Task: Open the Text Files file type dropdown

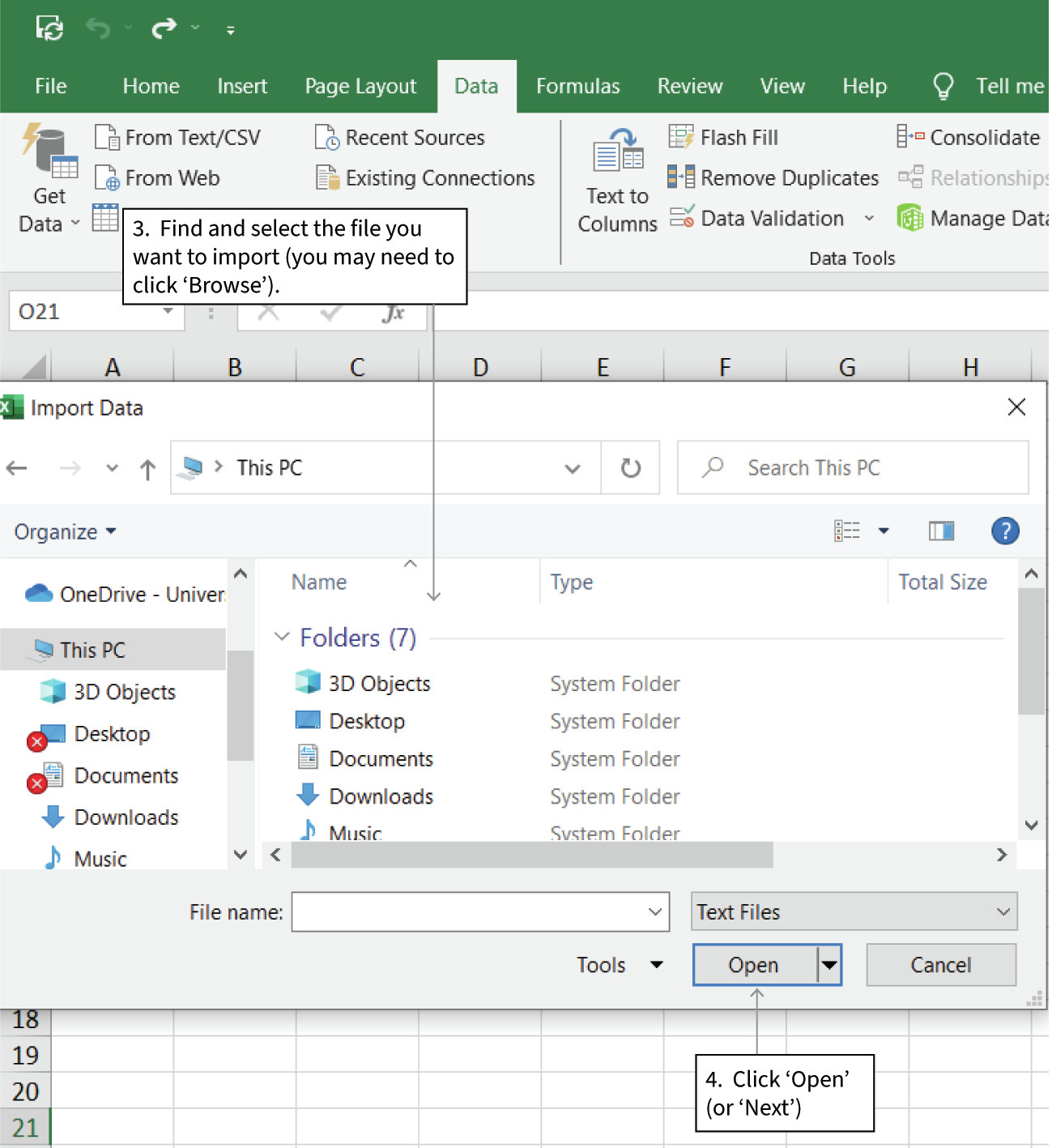Action: point(853,911)
